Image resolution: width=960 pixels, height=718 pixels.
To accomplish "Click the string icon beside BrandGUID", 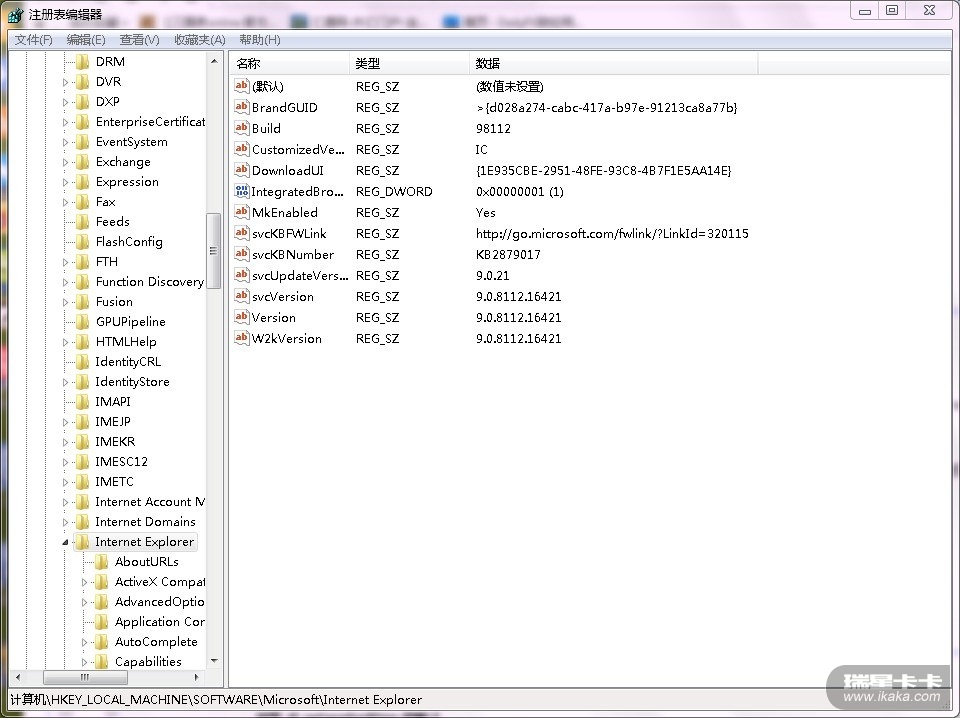I will tap(242, 107).
